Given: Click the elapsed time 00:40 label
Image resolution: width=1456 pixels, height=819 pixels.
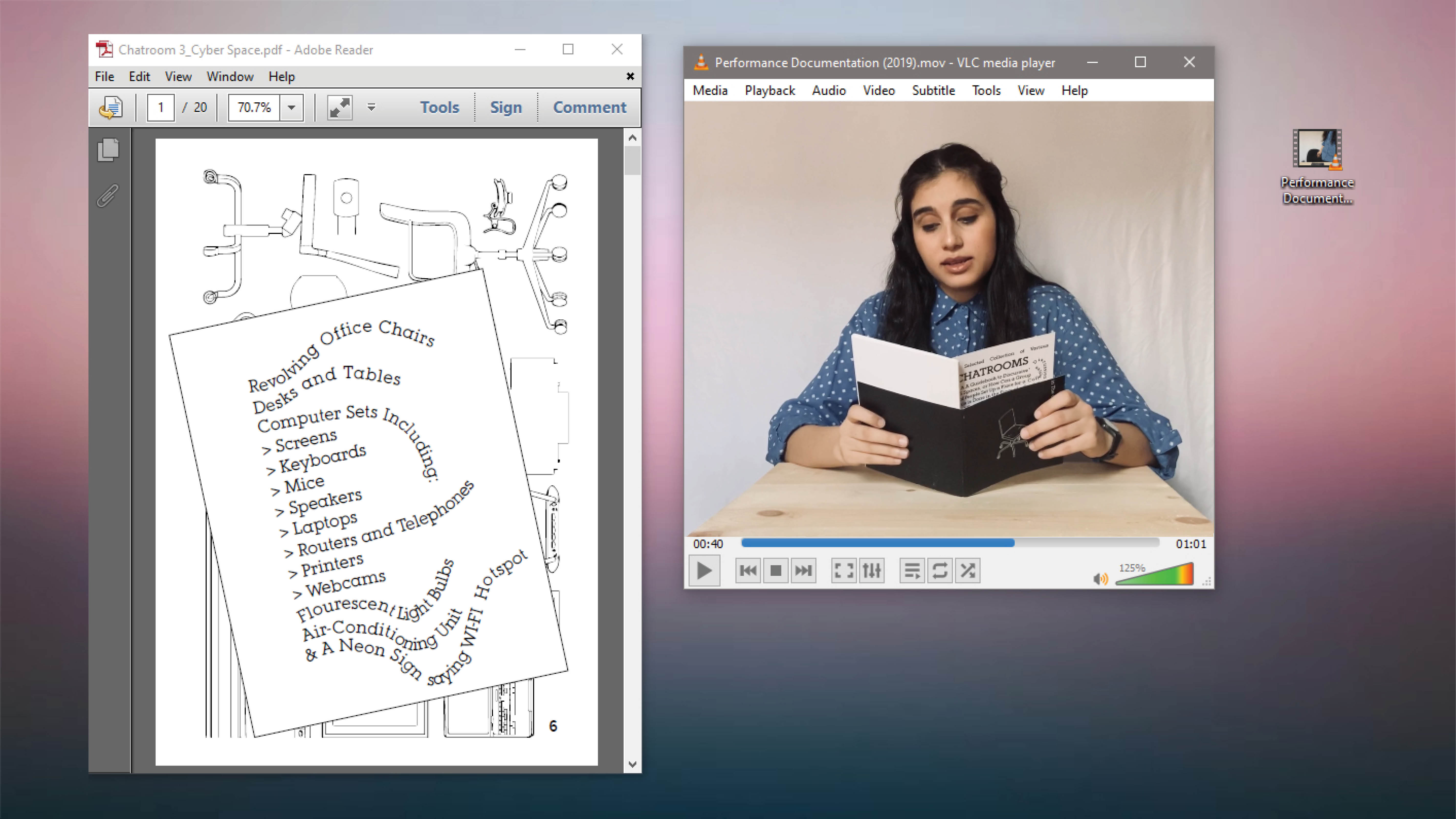Looking at the screenshot, I should 708,544.
